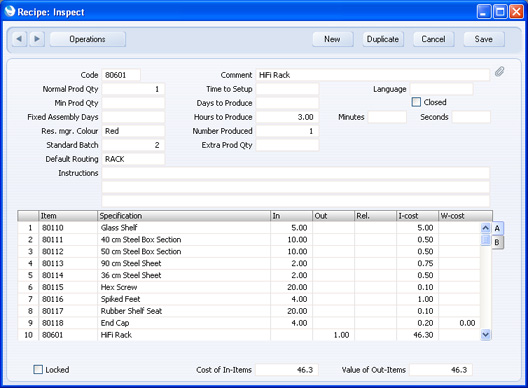Click the Standard Batch field
Image resolution: width=528 pixels, height=388 pixels.
click(x=133, y=145)
